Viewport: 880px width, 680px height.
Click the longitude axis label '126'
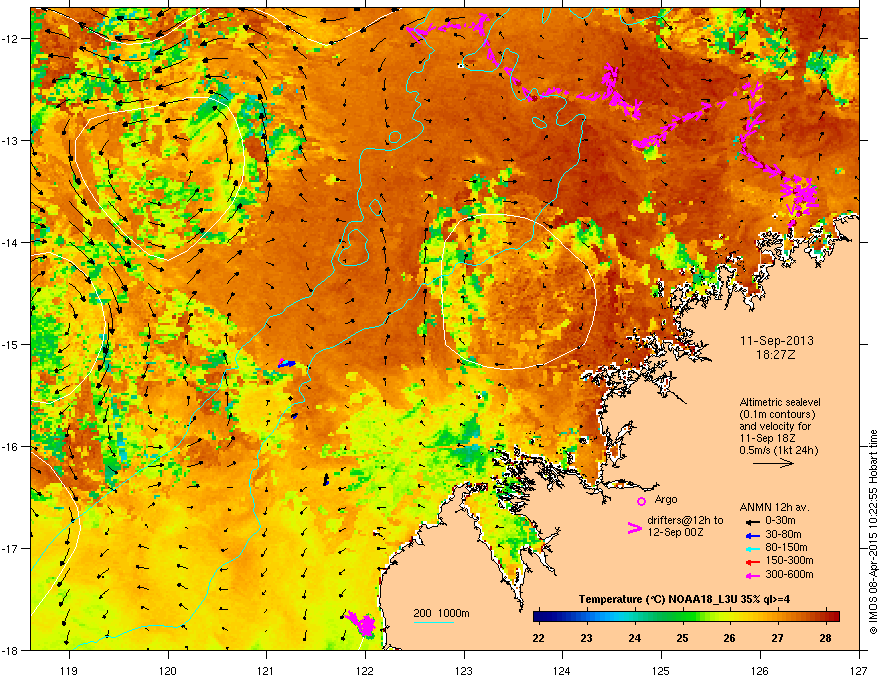760,670
